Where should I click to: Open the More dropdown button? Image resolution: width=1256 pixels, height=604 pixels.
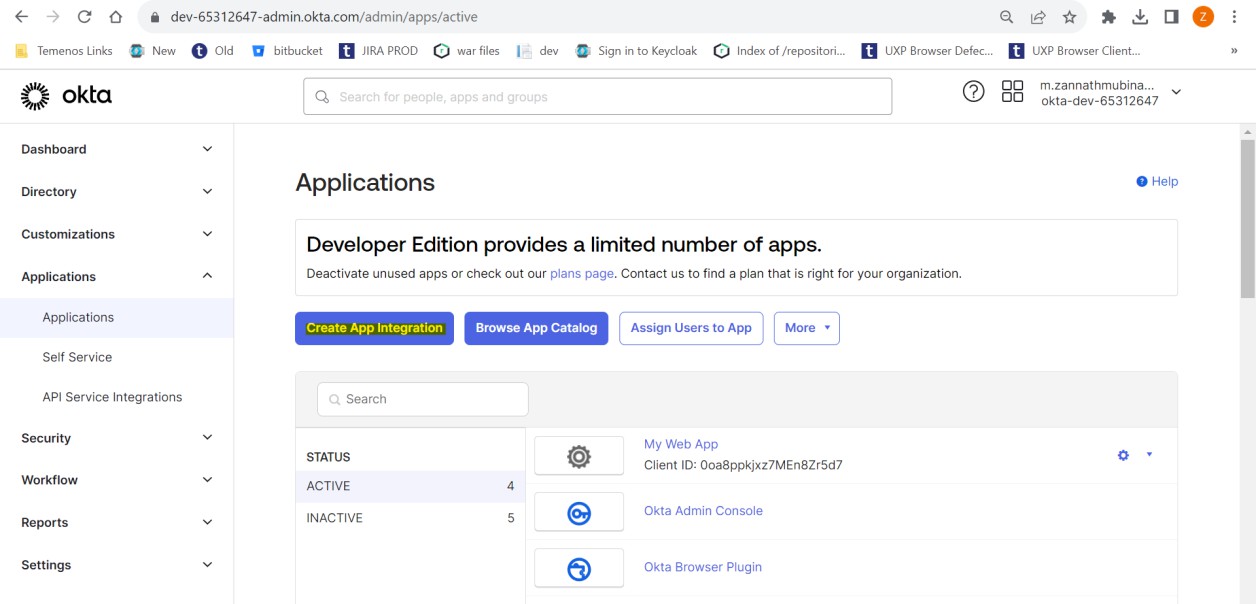(x=806, y=328)
